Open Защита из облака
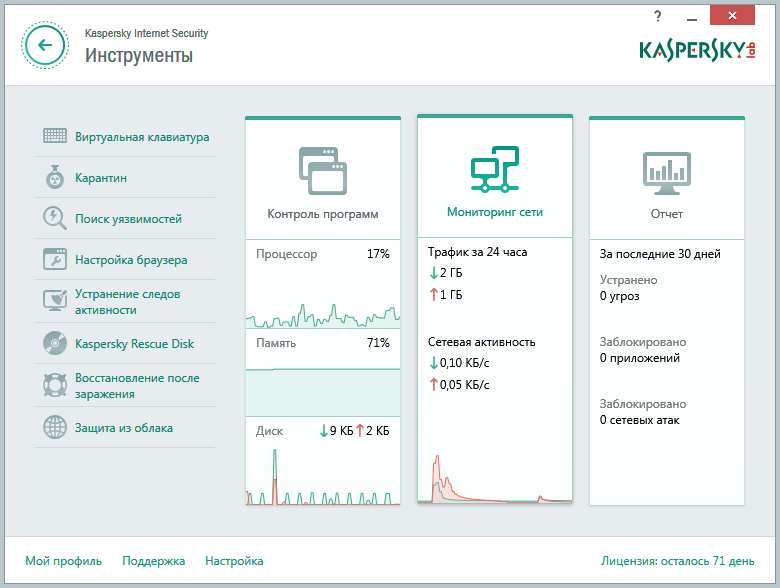Viewport: 780px width, 588px height. 124,428
